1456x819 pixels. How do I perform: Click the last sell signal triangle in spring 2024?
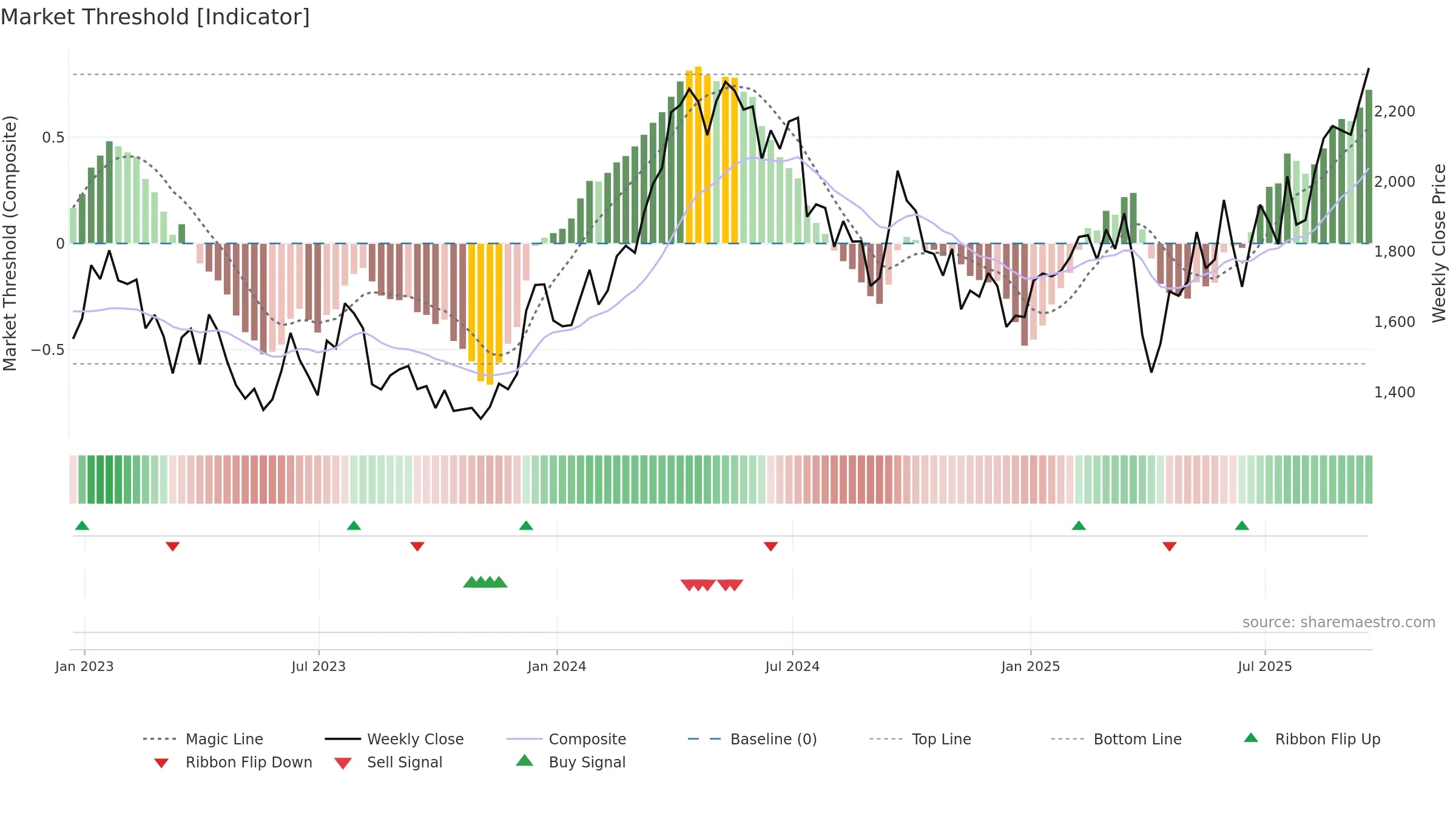735,585
